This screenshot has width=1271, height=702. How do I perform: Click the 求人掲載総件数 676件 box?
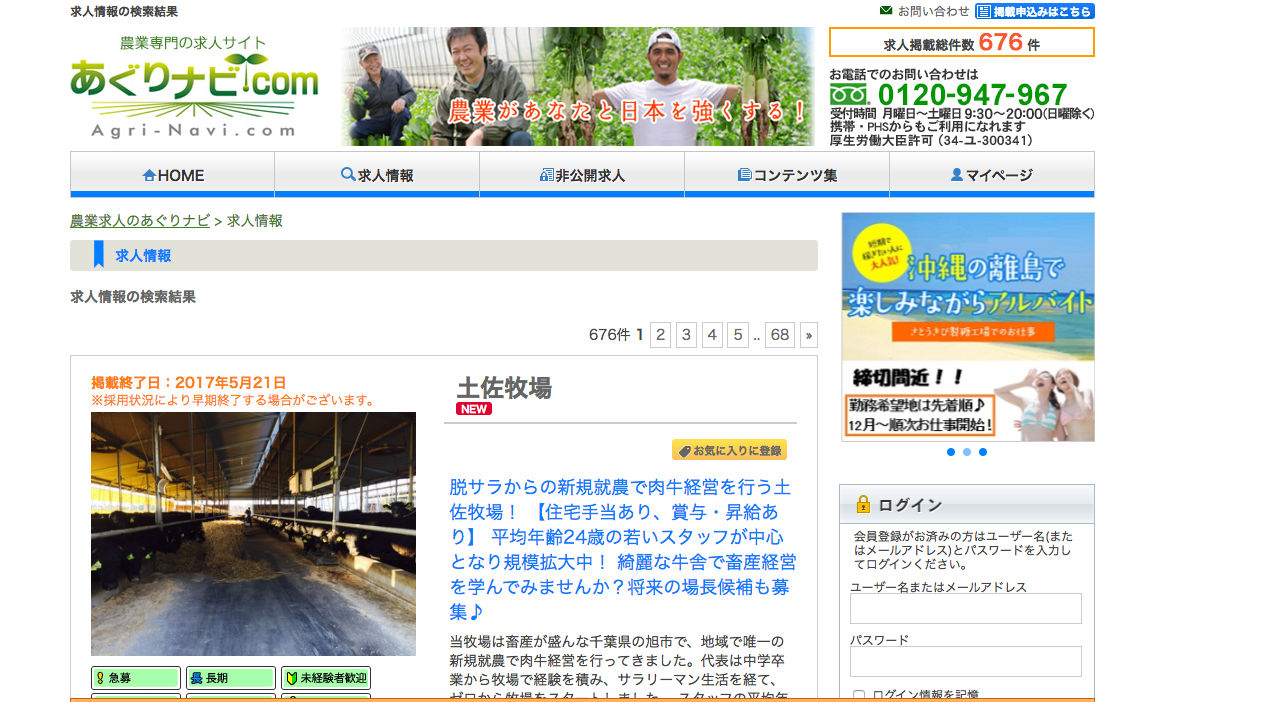coord(962,42)
